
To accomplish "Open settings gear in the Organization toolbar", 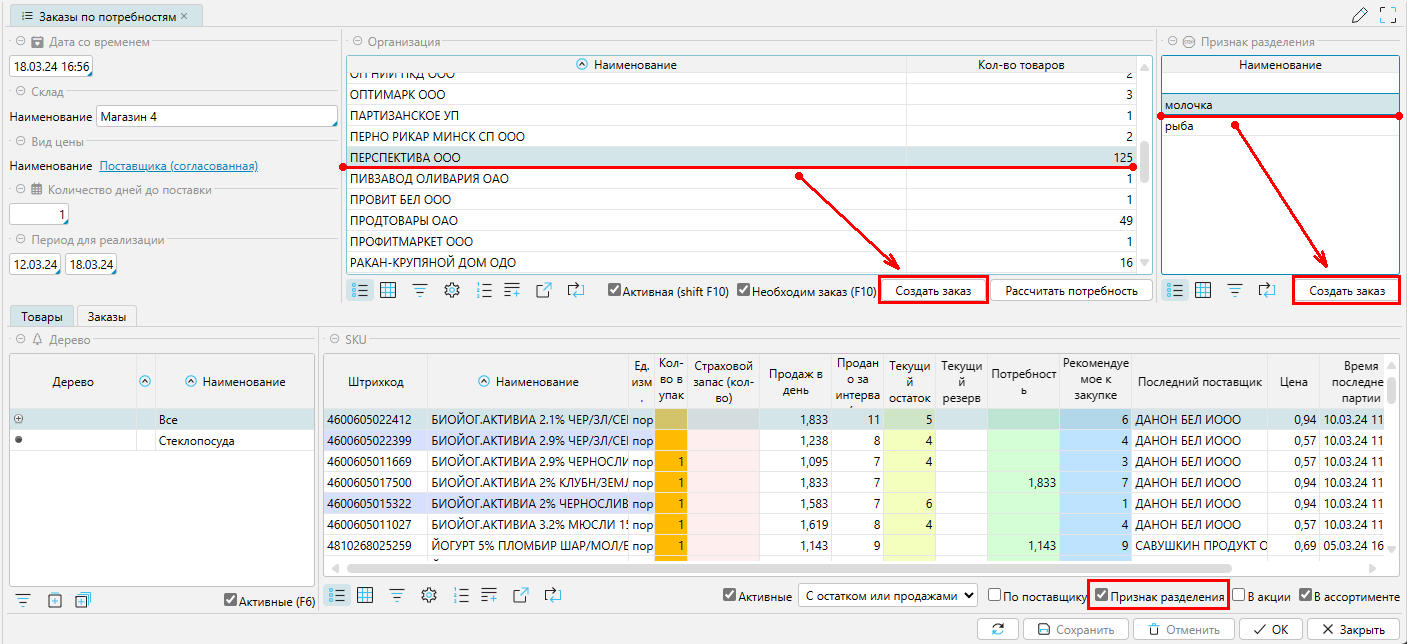I will pyautogui.click(x=452, y=290).
